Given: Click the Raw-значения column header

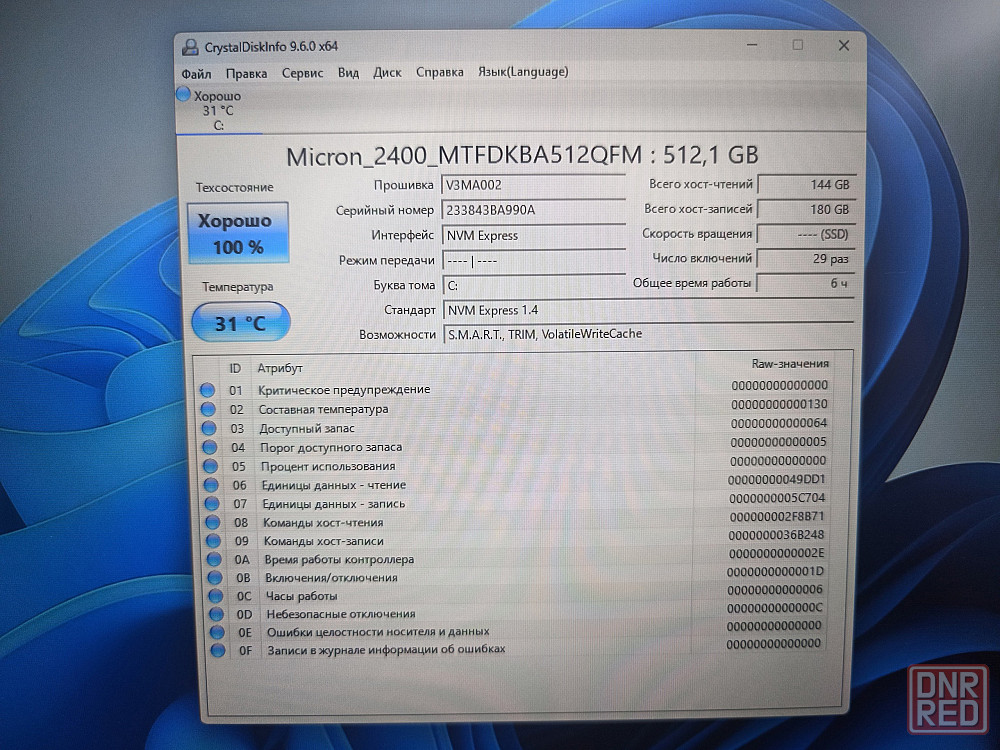Looking at the screenshot, I should [x=790, y=364].
